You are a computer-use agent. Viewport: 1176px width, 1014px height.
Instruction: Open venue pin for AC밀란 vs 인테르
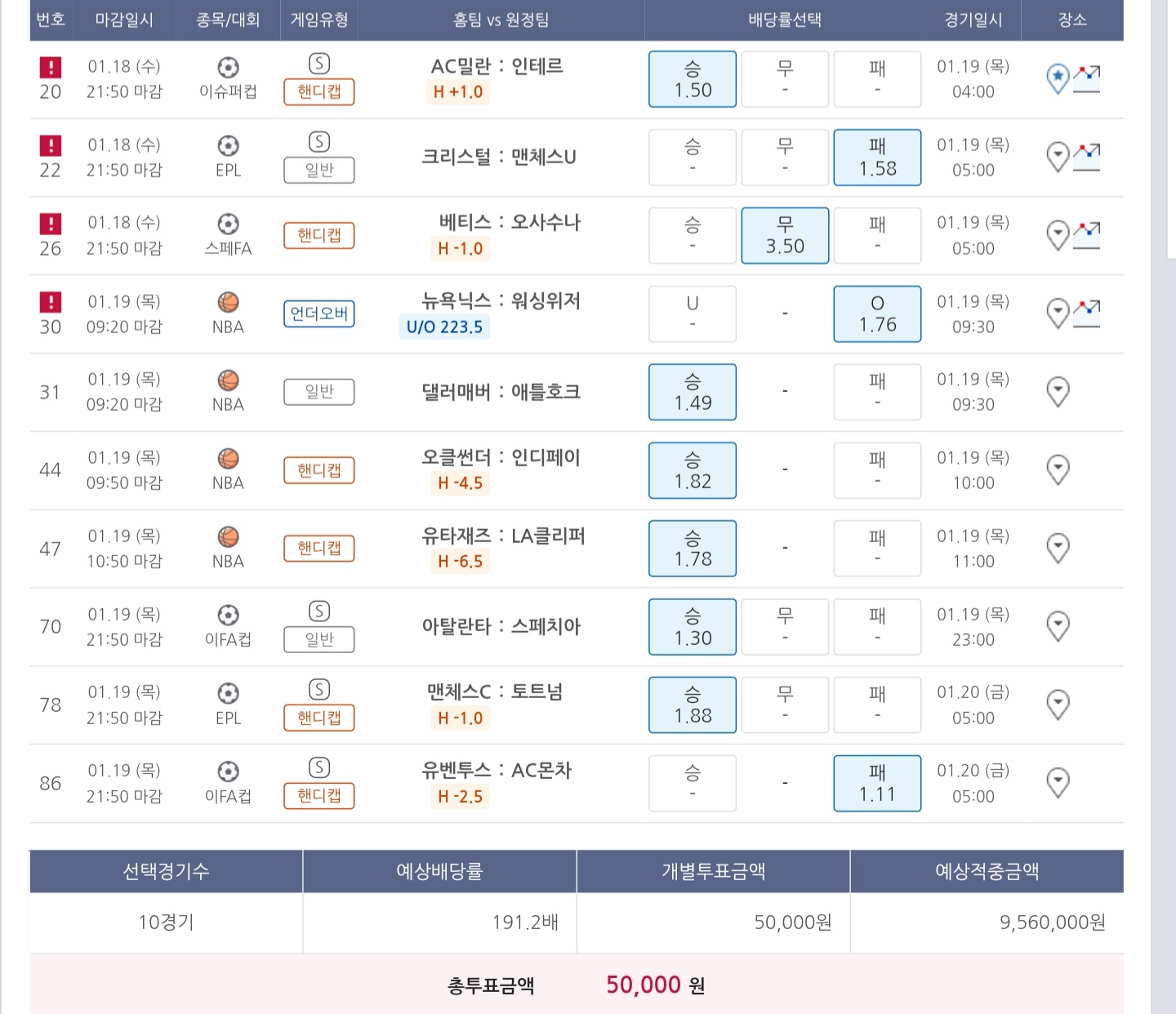click(x=1058, y=78)
